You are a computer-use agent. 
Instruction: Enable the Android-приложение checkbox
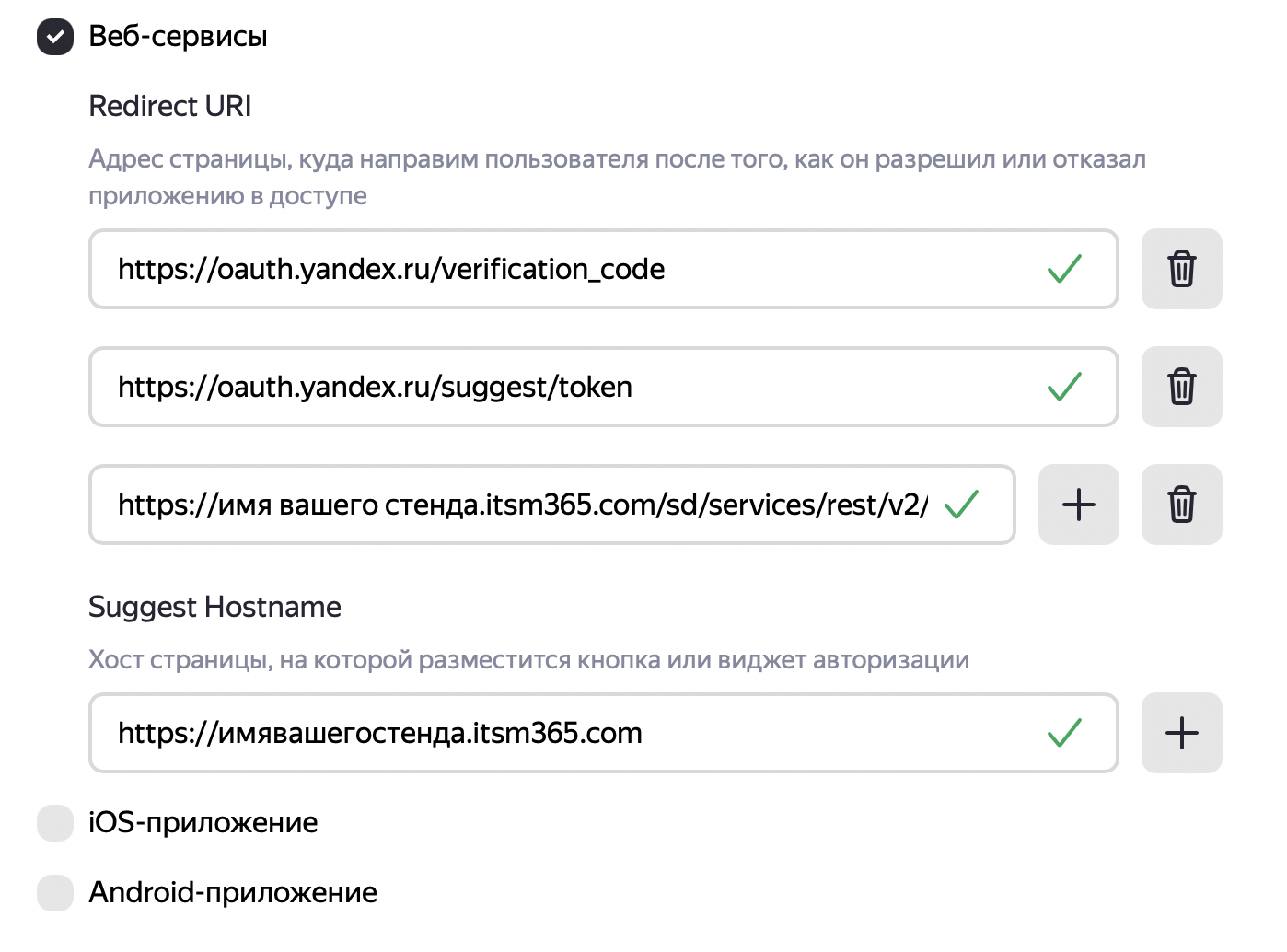point(55,892)
